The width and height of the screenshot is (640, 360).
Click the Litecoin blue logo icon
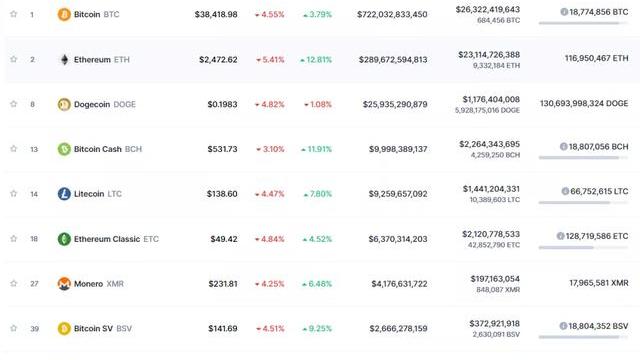pos(64,194)
